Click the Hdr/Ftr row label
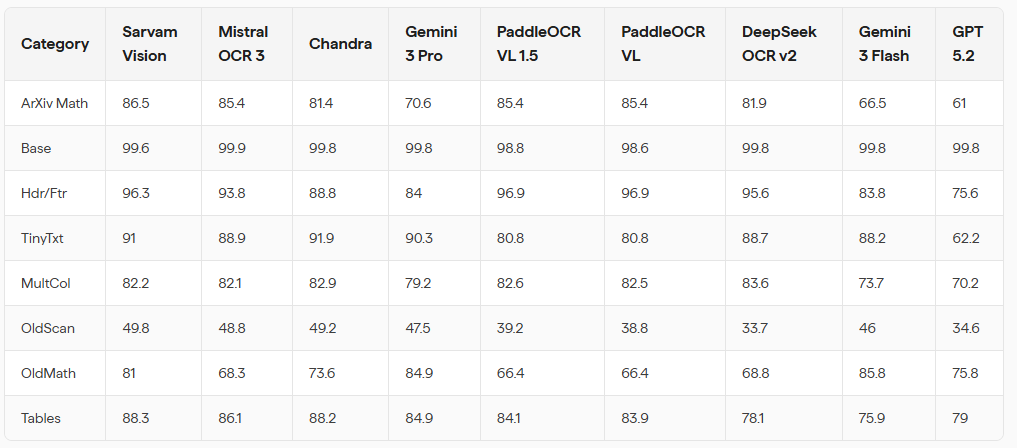This screenshot has width=1017, height=448. (42, 193)
